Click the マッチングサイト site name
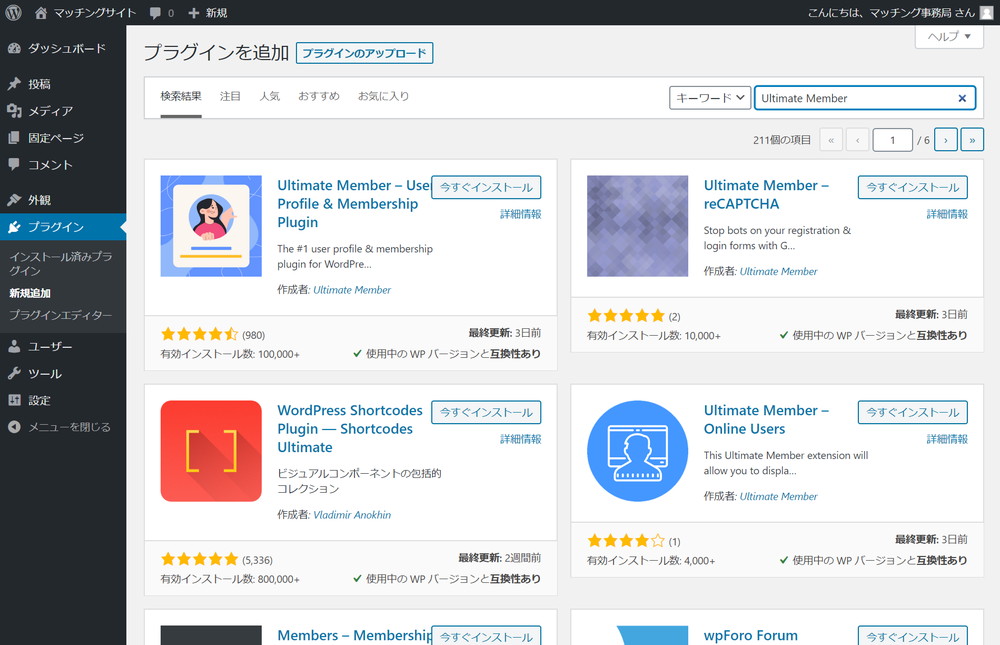 click(x=95, y=13)
